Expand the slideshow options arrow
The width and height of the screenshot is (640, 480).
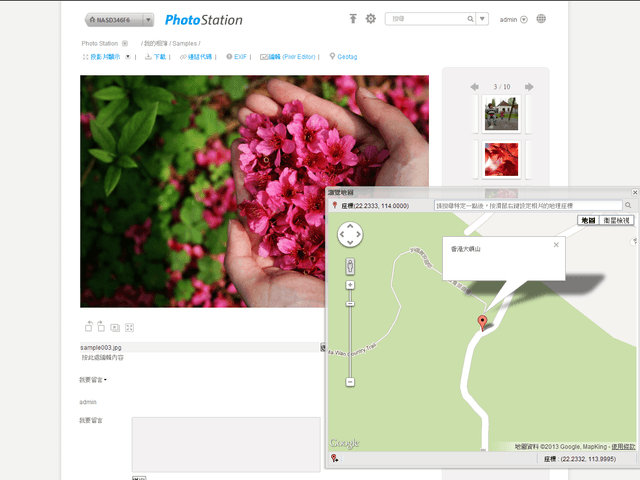coord(128,57)
